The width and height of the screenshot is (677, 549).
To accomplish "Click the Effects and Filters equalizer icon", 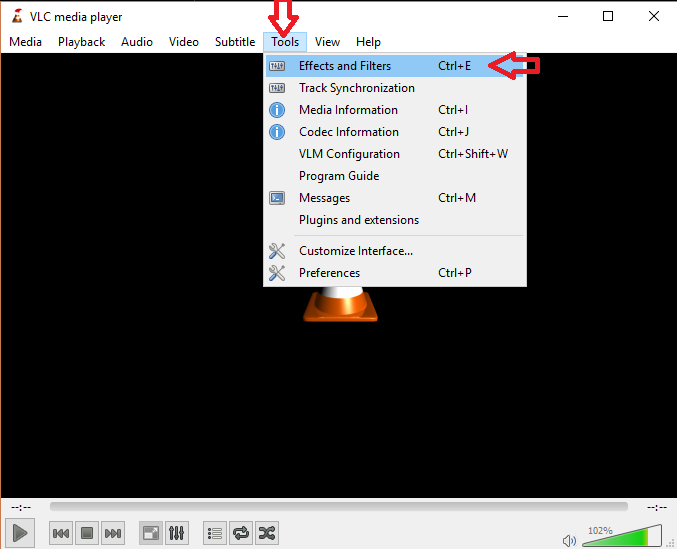I will coord(277,66).
